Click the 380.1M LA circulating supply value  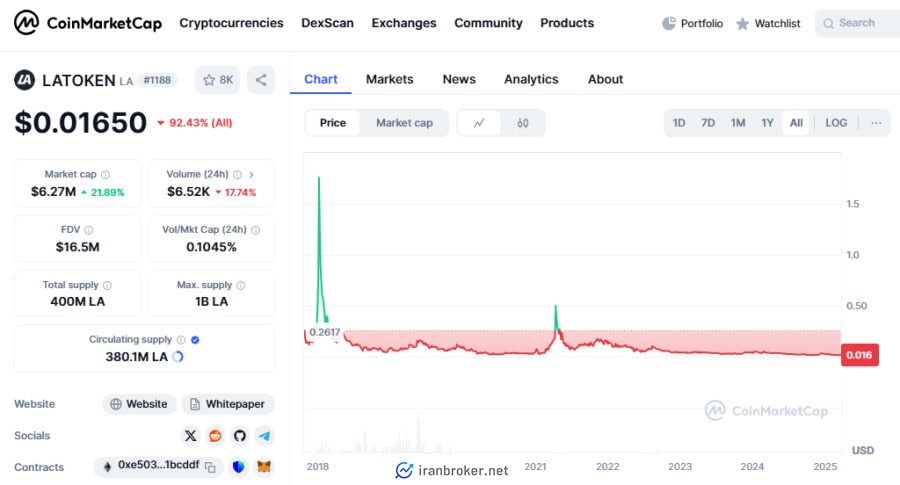137,357
